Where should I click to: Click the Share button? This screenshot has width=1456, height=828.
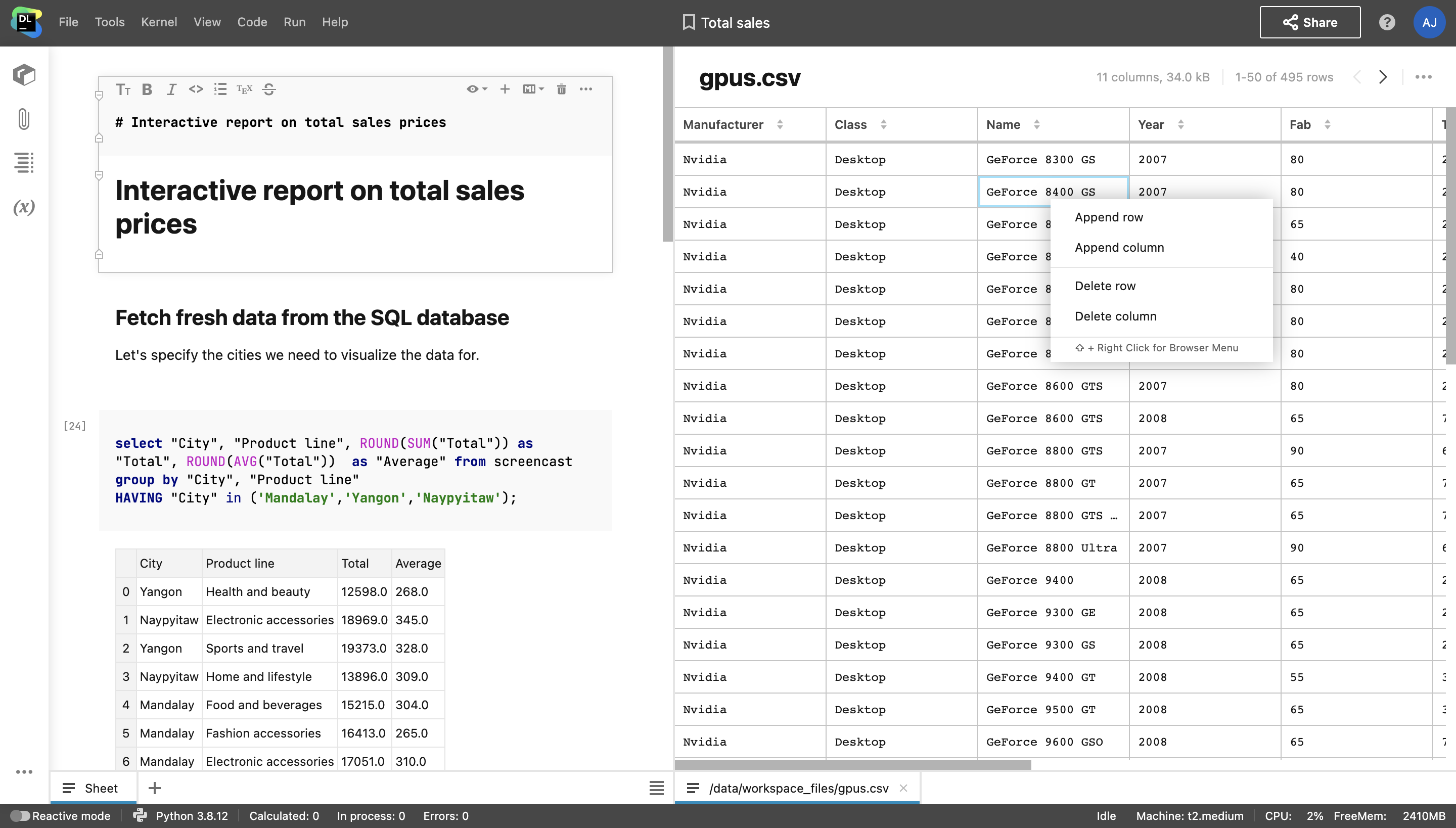tap(1310, 22)
